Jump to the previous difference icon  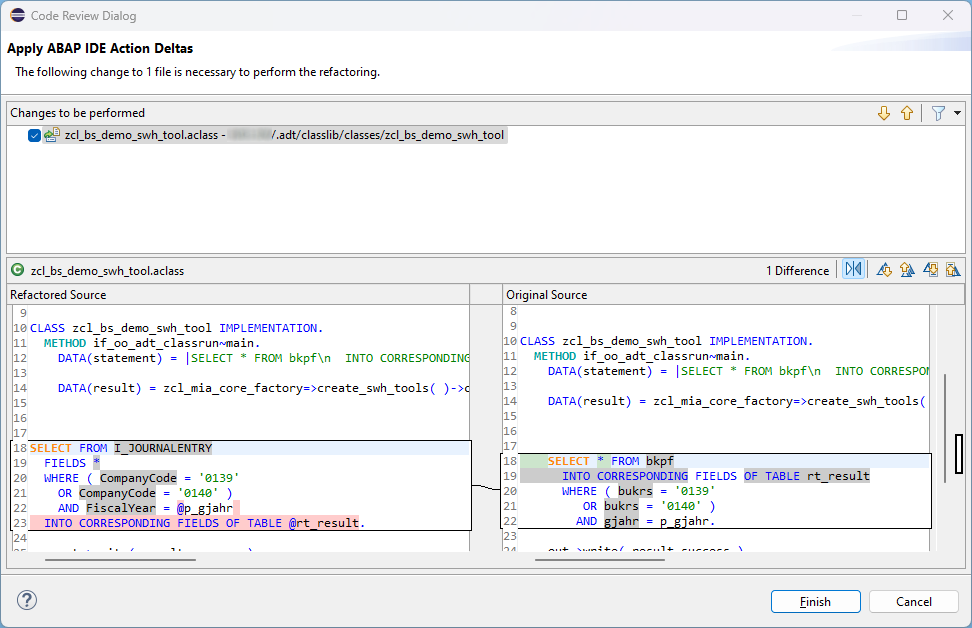point(907,270)
